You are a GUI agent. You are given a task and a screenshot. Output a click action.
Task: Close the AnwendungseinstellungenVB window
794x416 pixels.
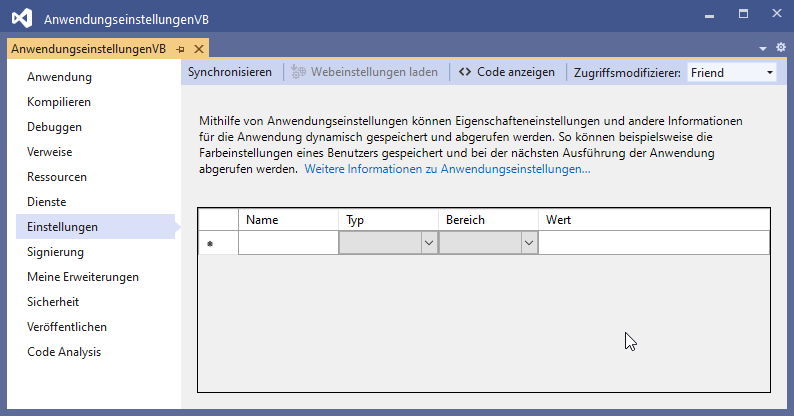777,14
